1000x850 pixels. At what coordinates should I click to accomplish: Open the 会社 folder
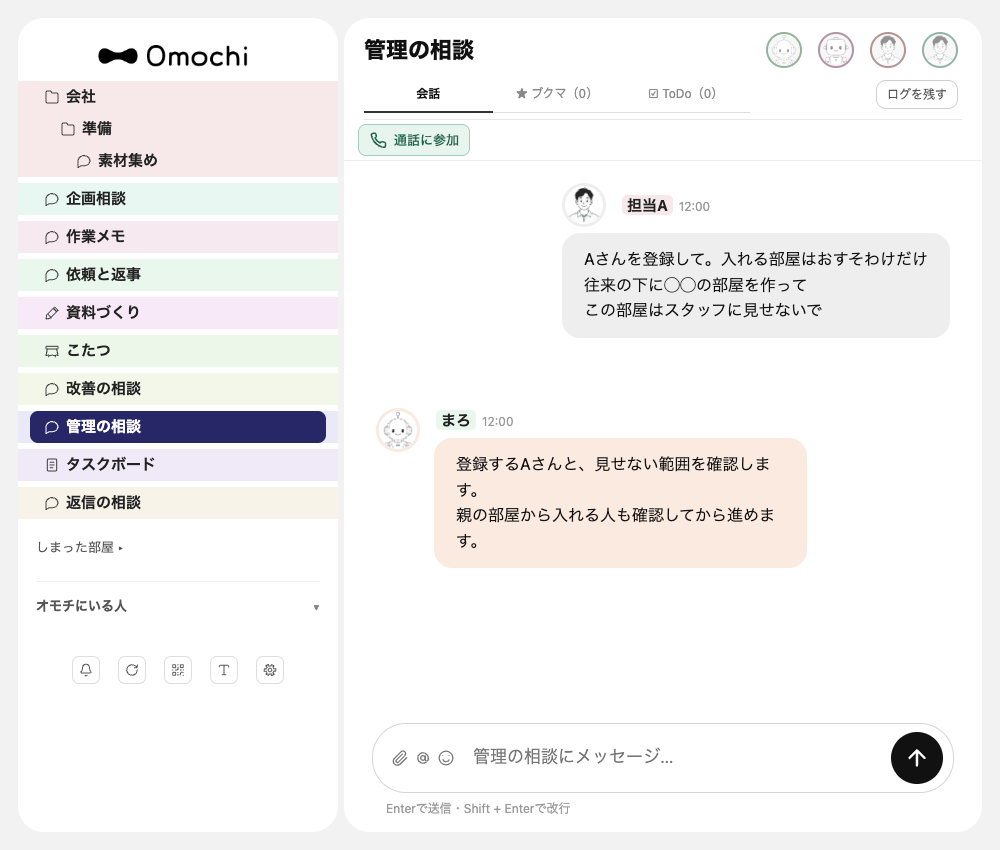point(178,97)
